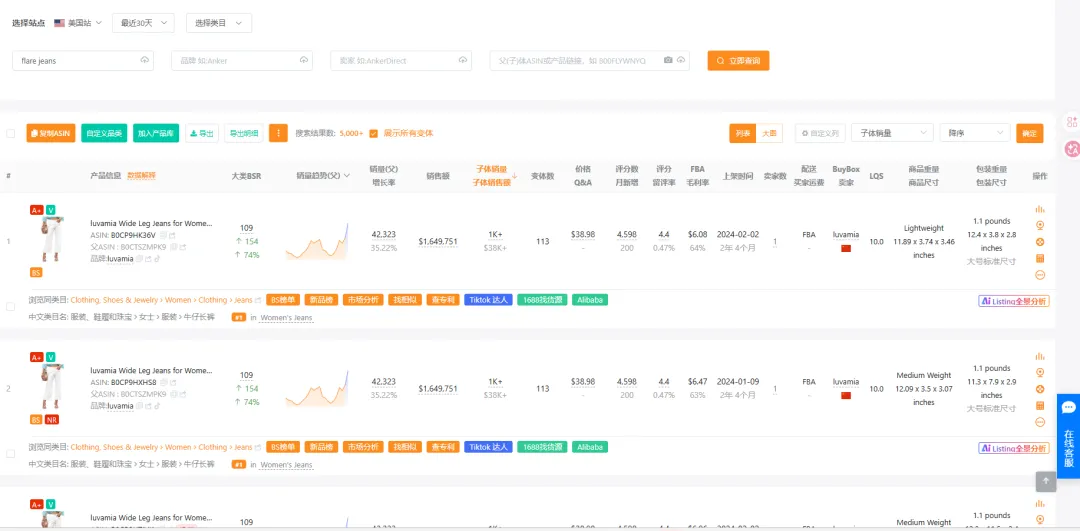Open the three-dot more options button

point(278,134)
